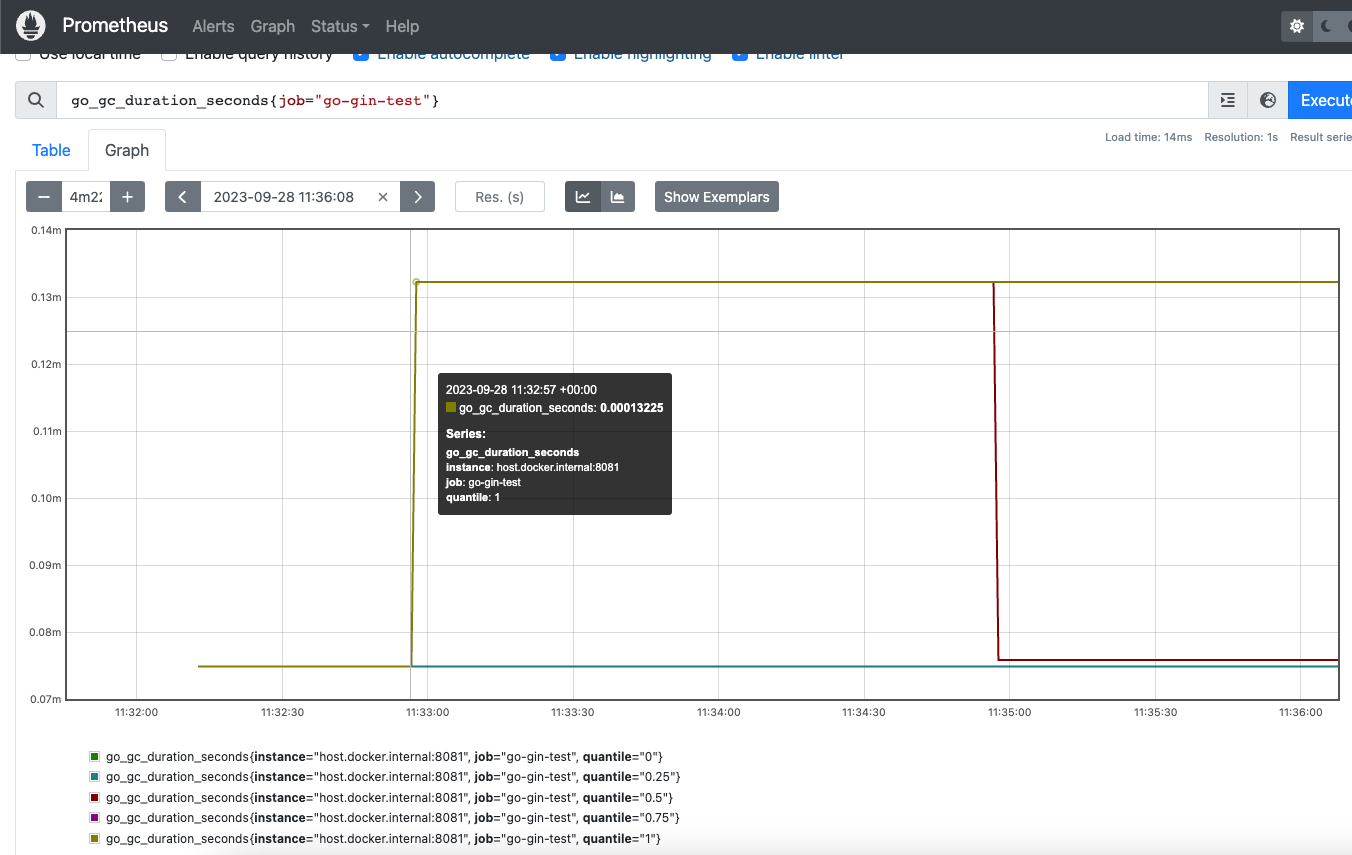
Task: Select the Graph tab below the query
Action: (127, 150)
